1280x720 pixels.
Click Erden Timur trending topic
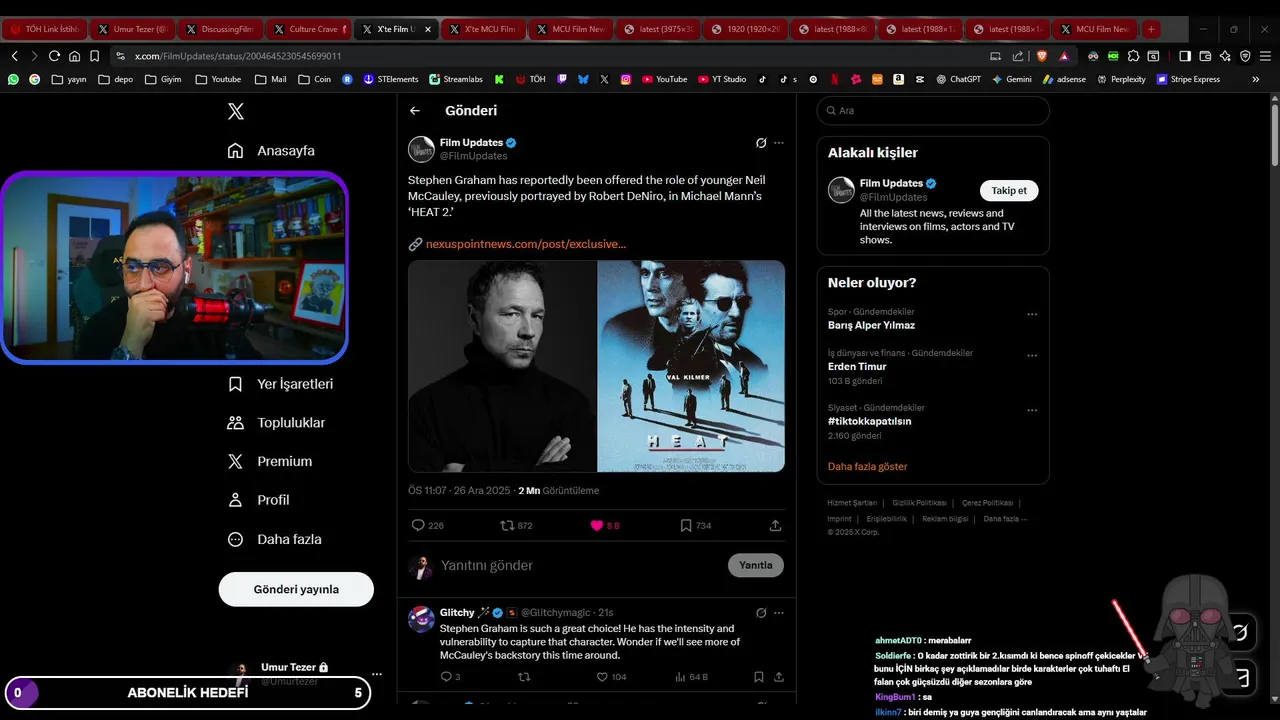[x=857, y=367]
